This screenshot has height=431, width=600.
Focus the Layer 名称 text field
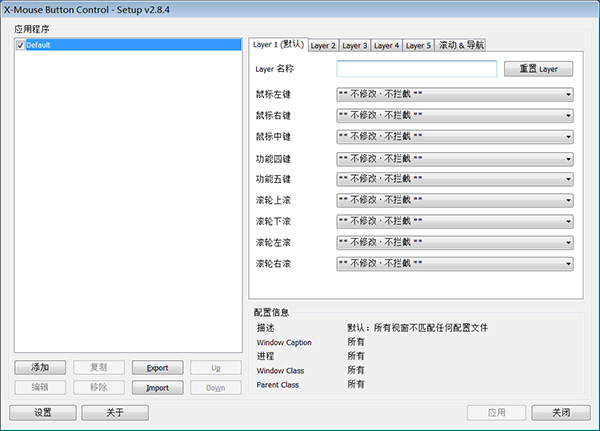[417, 69]
